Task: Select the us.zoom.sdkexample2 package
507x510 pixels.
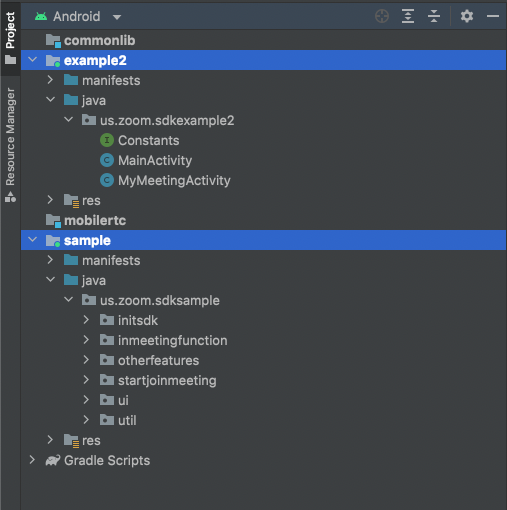Action: coord(167,120)
